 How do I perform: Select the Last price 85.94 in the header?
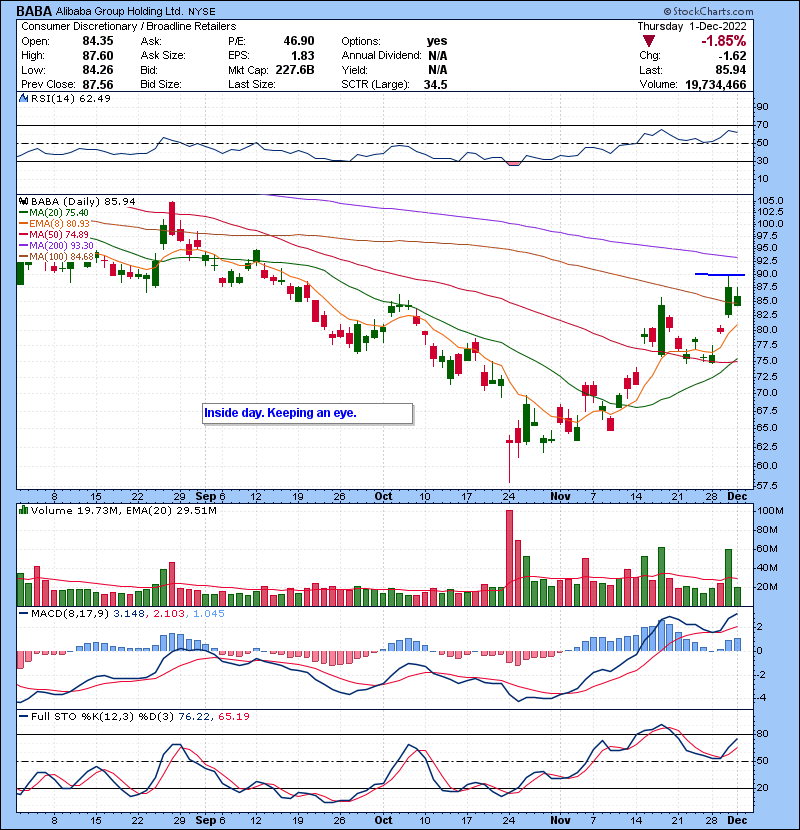point(731,70)
